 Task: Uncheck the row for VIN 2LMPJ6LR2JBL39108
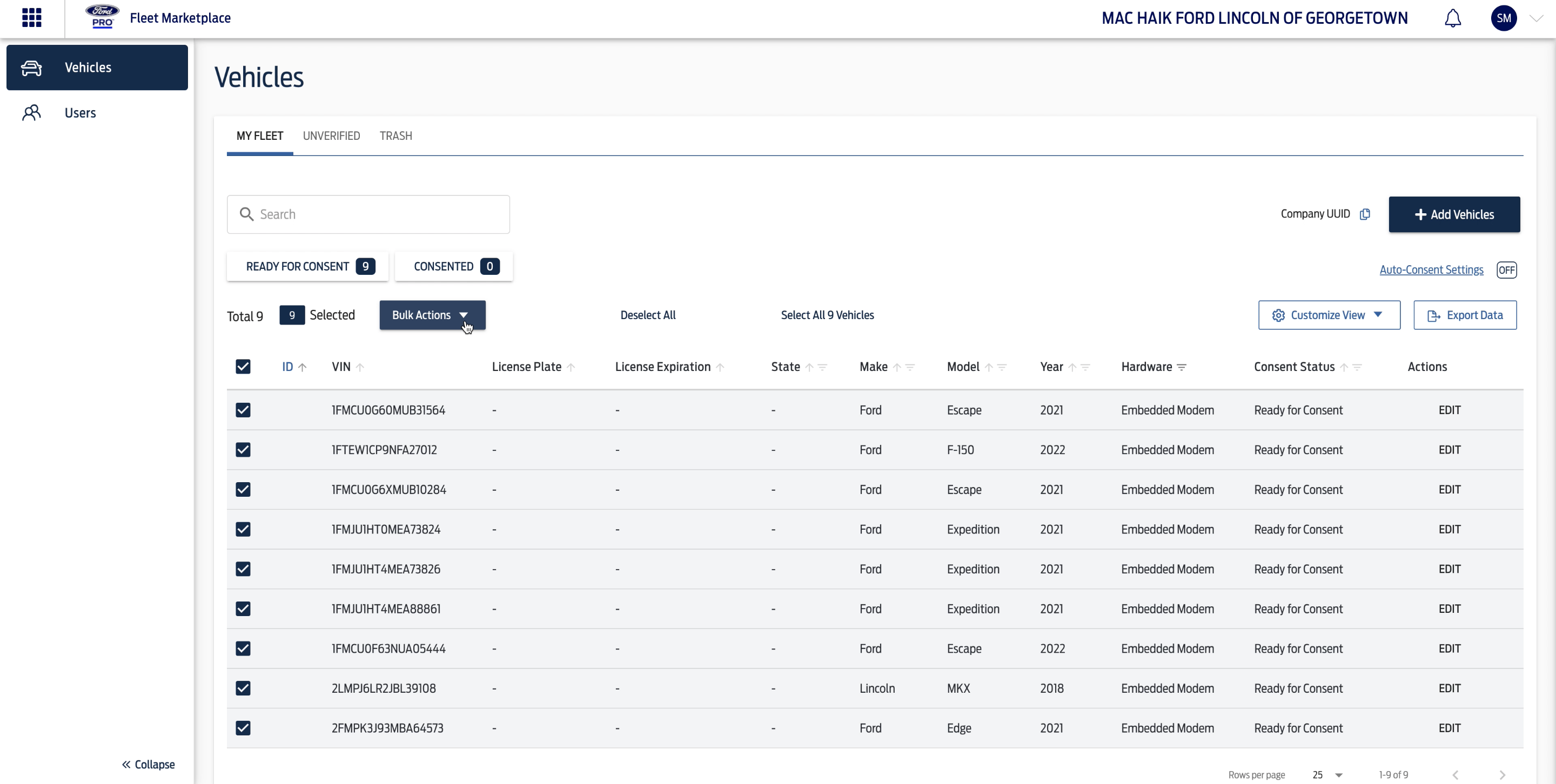tap(243, 688)
